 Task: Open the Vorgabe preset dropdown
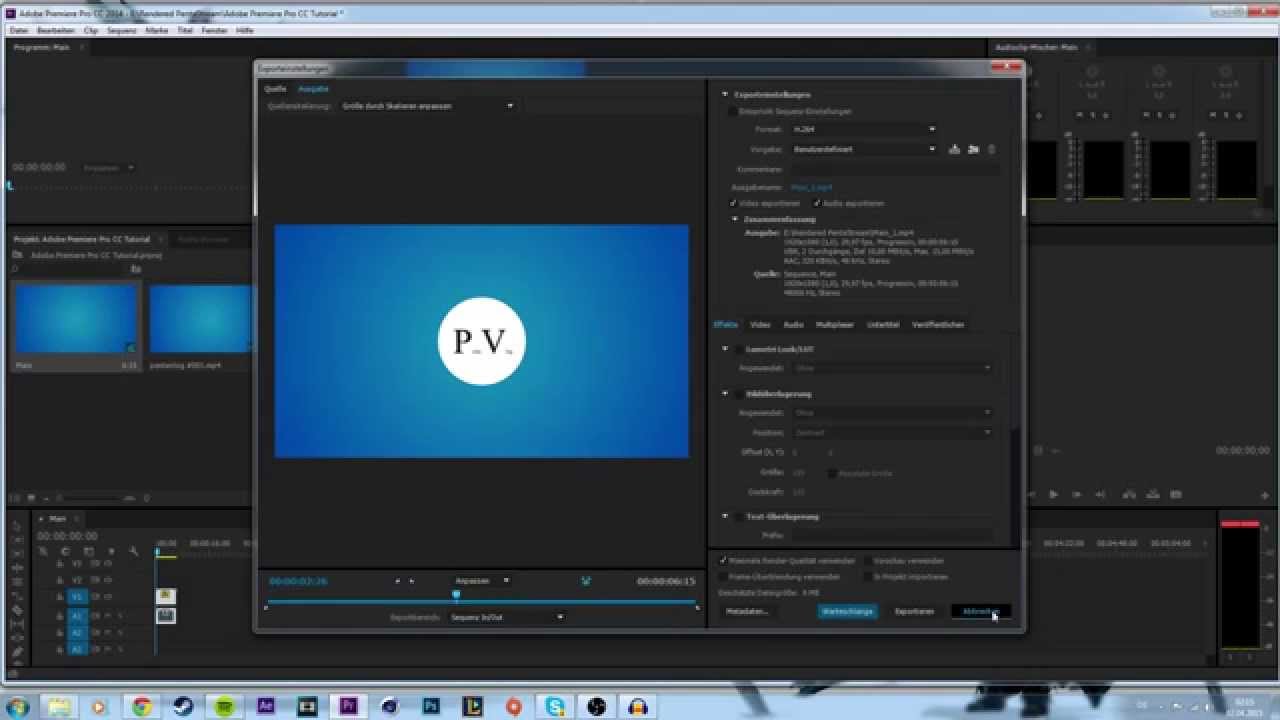pos(863,149)
